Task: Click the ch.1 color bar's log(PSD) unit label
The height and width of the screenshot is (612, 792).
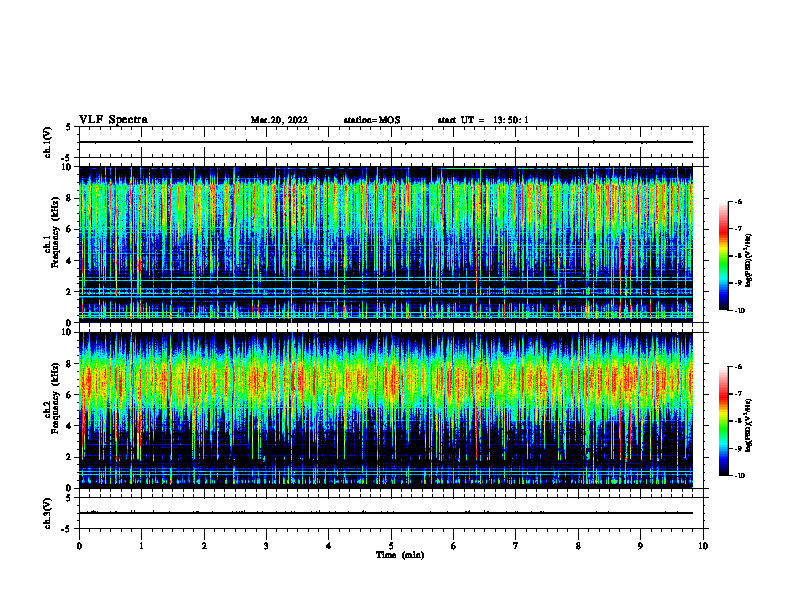Action: 750,260
